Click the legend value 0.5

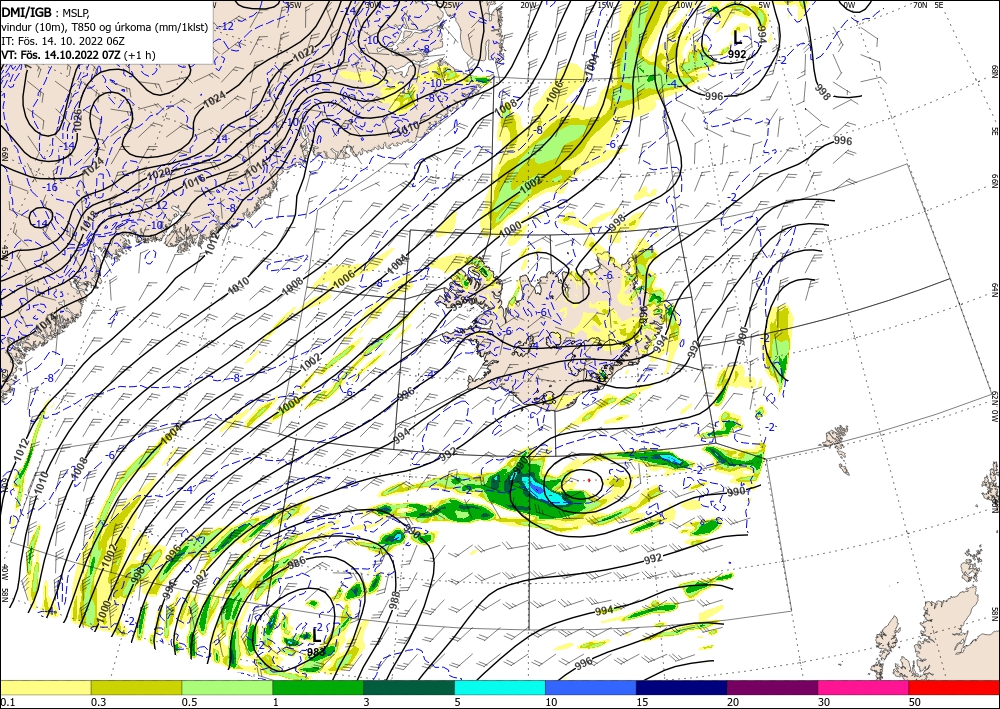(189, 702)
